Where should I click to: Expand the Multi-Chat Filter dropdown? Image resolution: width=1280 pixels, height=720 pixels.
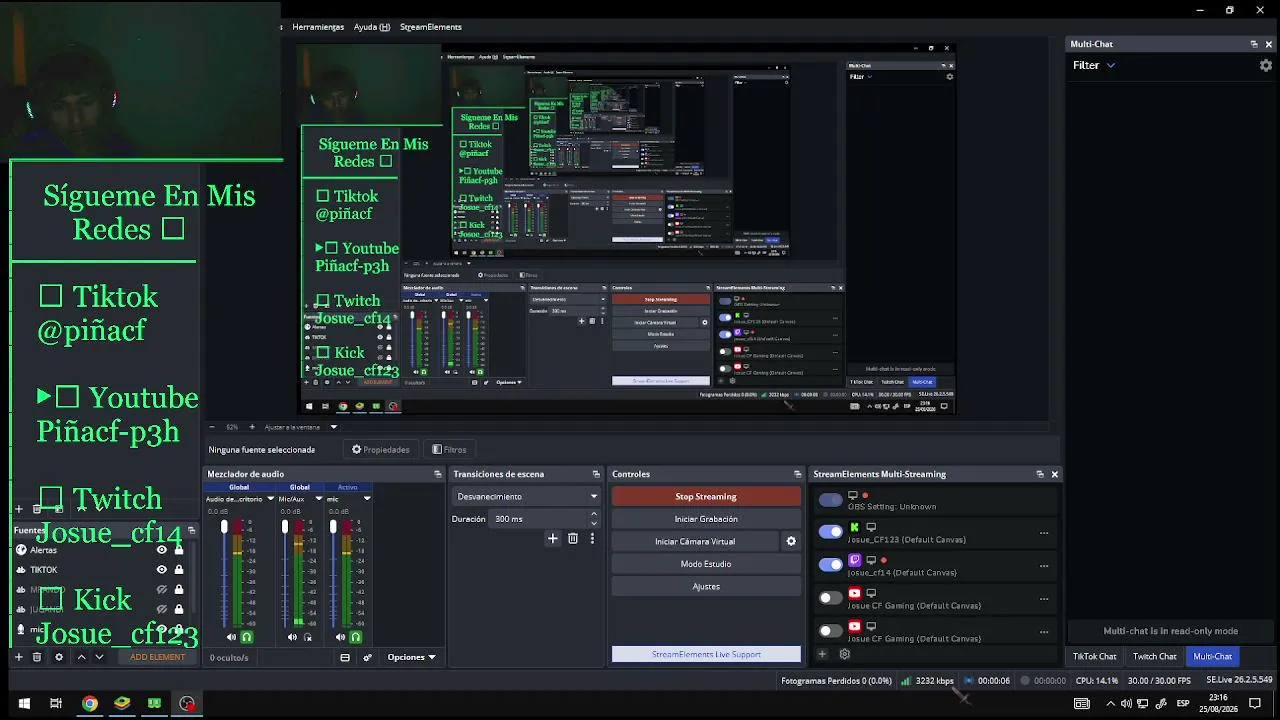tap(1094, 65)
